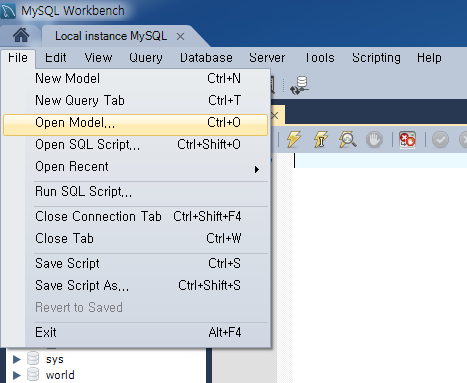This screenshot has height=383, width=467.
Task: Open the Edit menu
Action: pyautogui.click(x=56, y=58)
